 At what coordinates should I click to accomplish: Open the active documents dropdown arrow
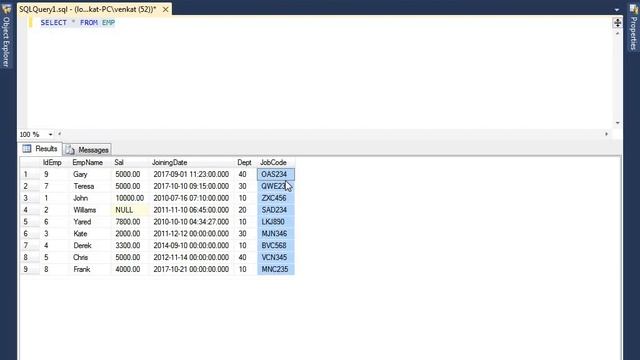click(617, 9)
